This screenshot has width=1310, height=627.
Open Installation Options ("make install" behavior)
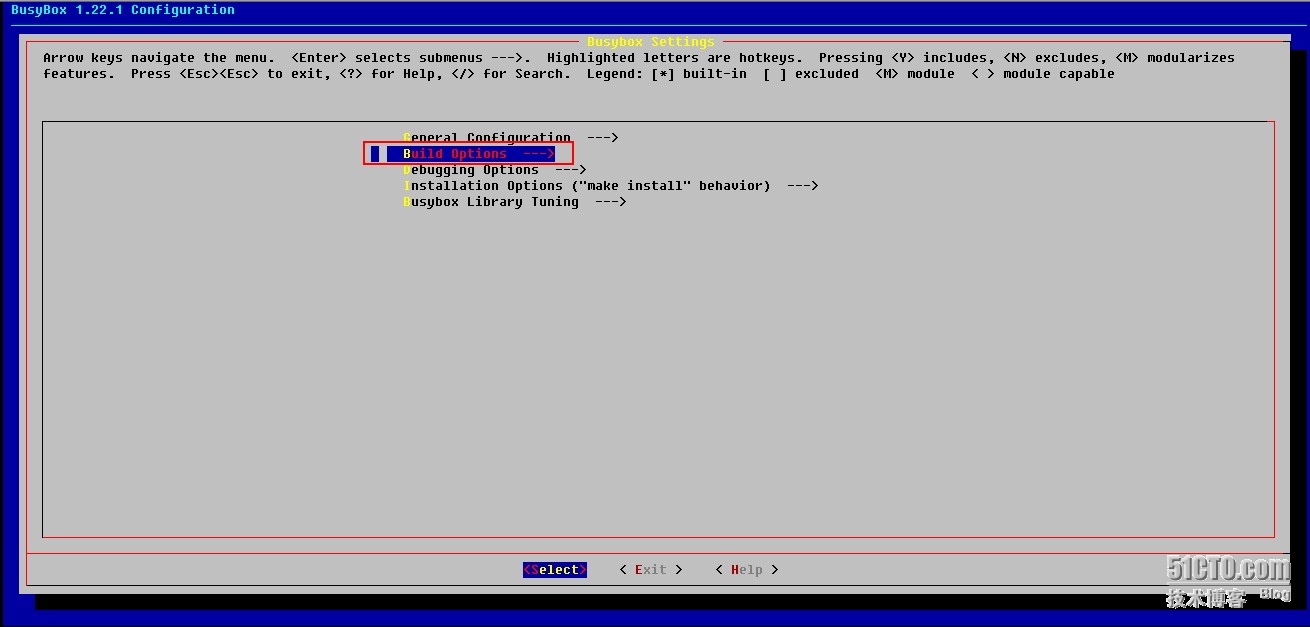[x=611, y=186]
